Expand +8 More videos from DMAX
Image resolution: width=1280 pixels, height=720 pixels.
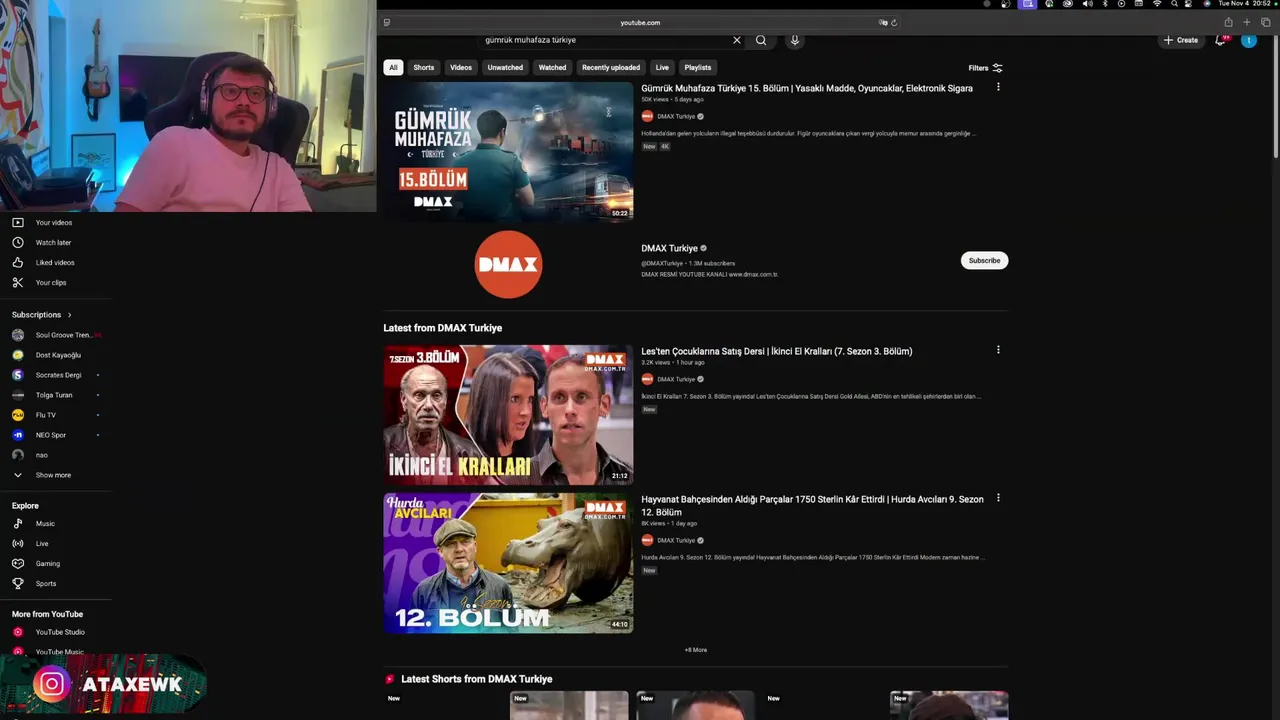click(696, 650)
